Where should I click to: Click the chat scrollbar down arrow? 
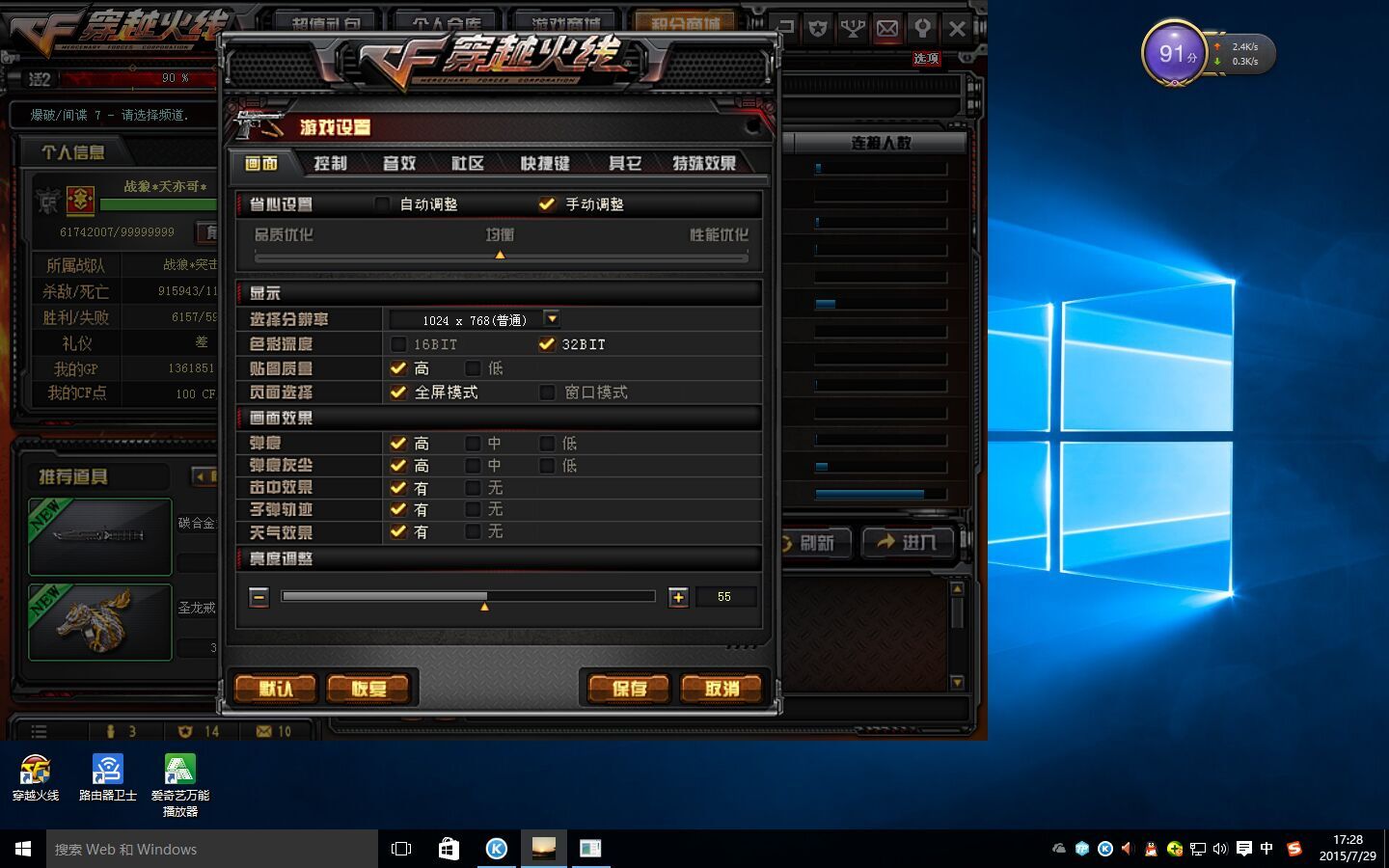tap(957, 683)
